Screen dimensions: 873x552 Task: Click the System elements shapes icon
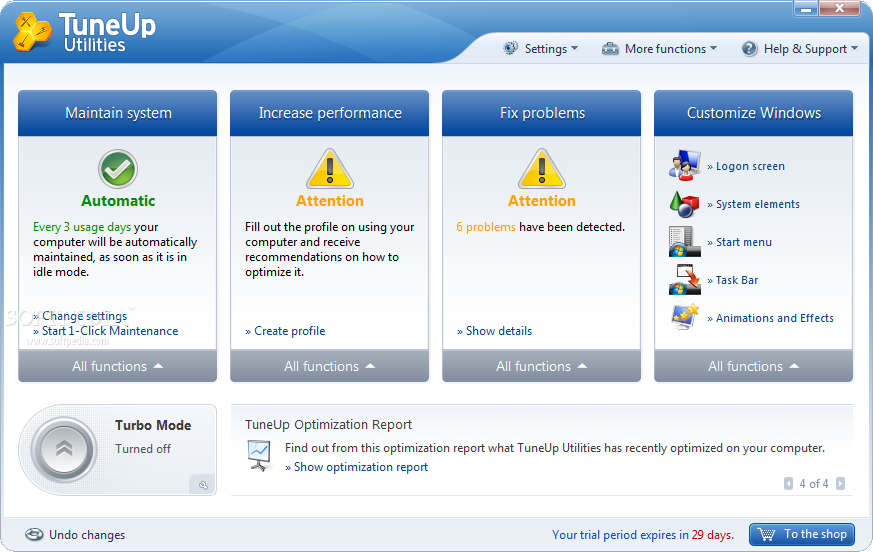click(684, 204)
